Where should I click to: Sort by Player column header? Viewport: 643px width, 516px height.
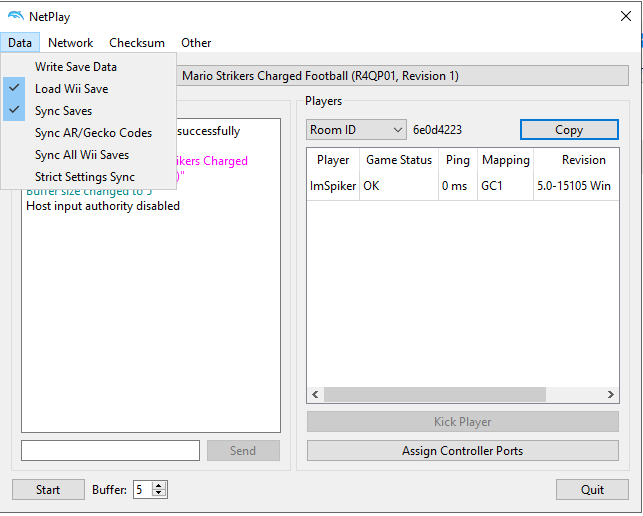tap(333, 160)
